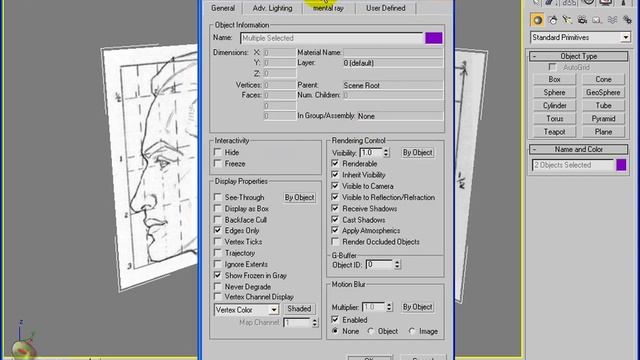The width and height of the screenshot is (640, 360).
Task: Uncheck the Renderable option
Action: (x=335, y=164)
